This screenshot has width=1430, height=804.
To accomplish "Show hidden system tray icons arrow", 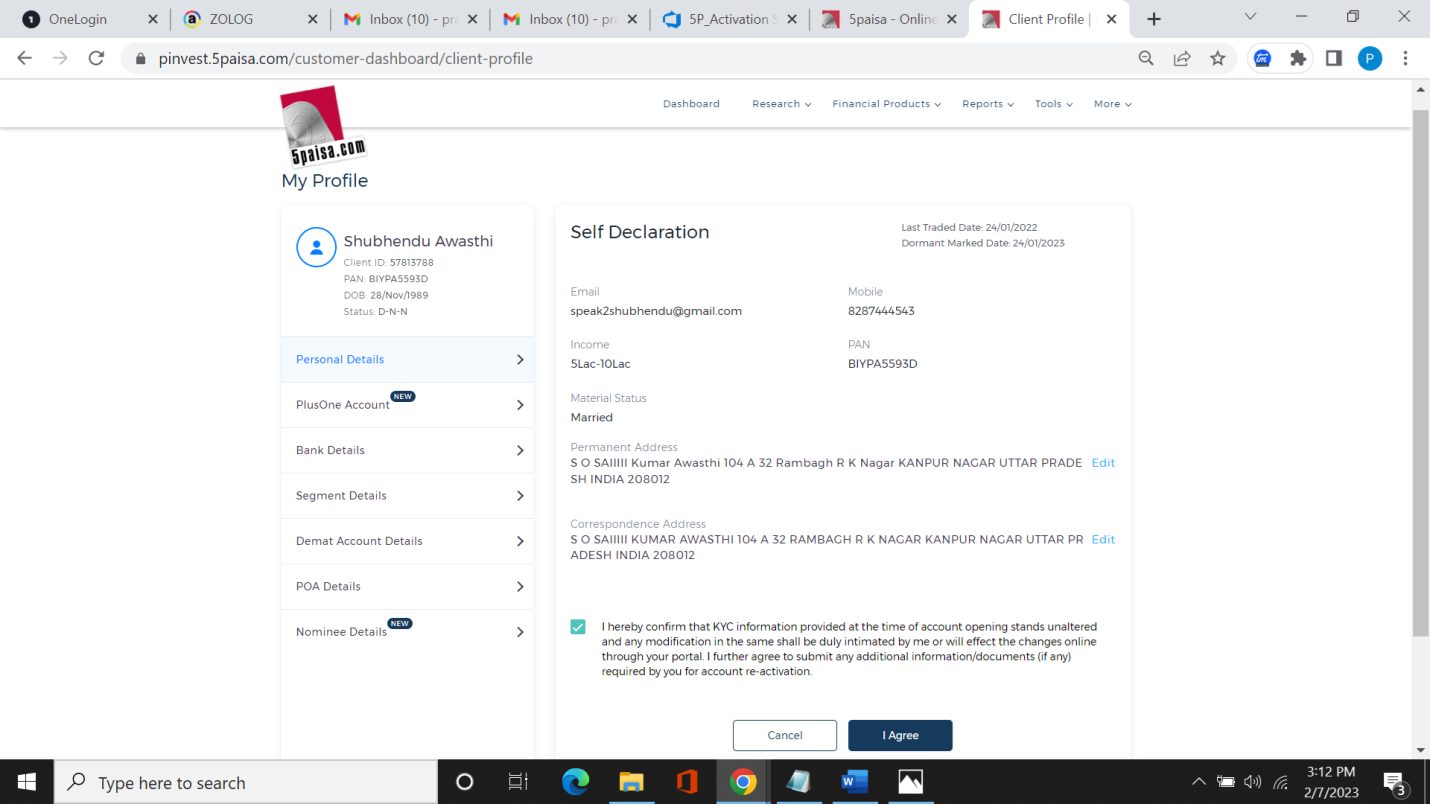I will click(1199, 782).
